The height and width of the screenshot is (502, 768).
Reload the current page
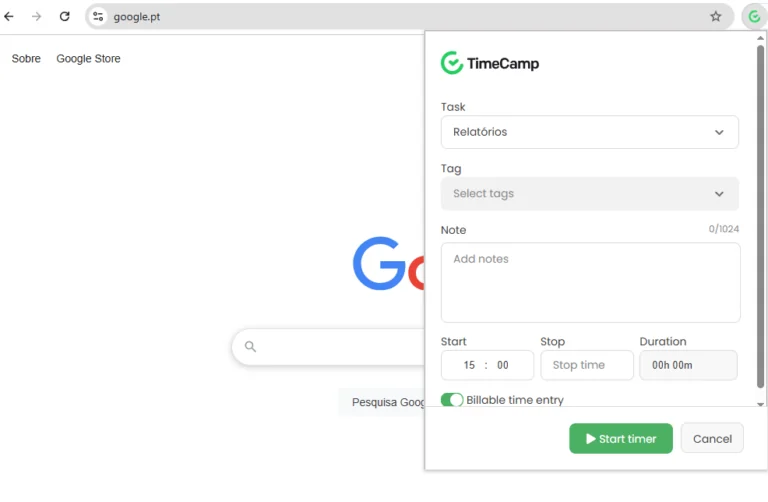(65, 16)
